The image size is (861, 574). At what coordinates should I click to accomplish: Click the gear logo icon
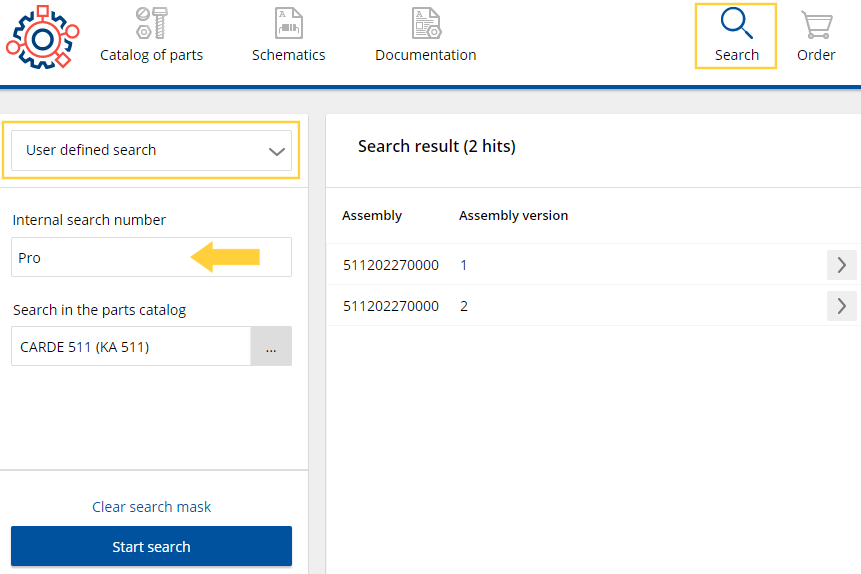[43, 37]
